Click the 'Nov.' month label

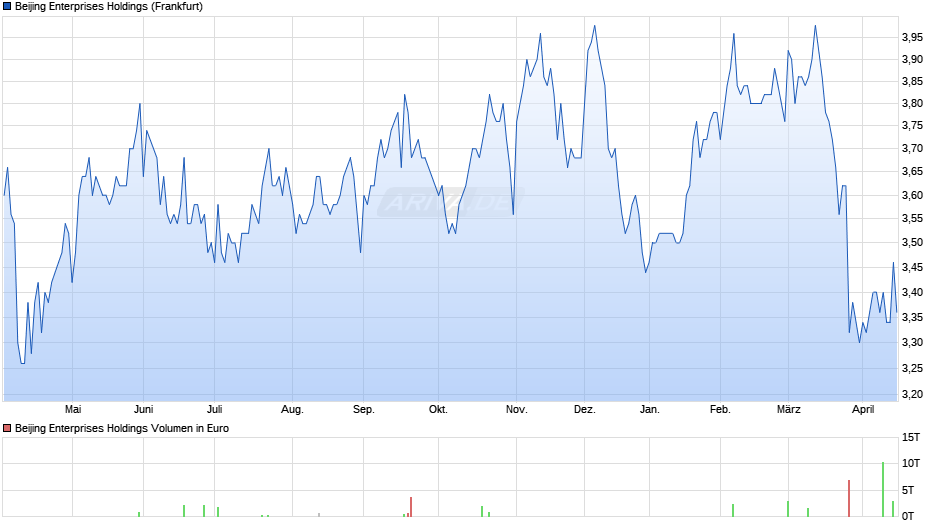(516, 409)
